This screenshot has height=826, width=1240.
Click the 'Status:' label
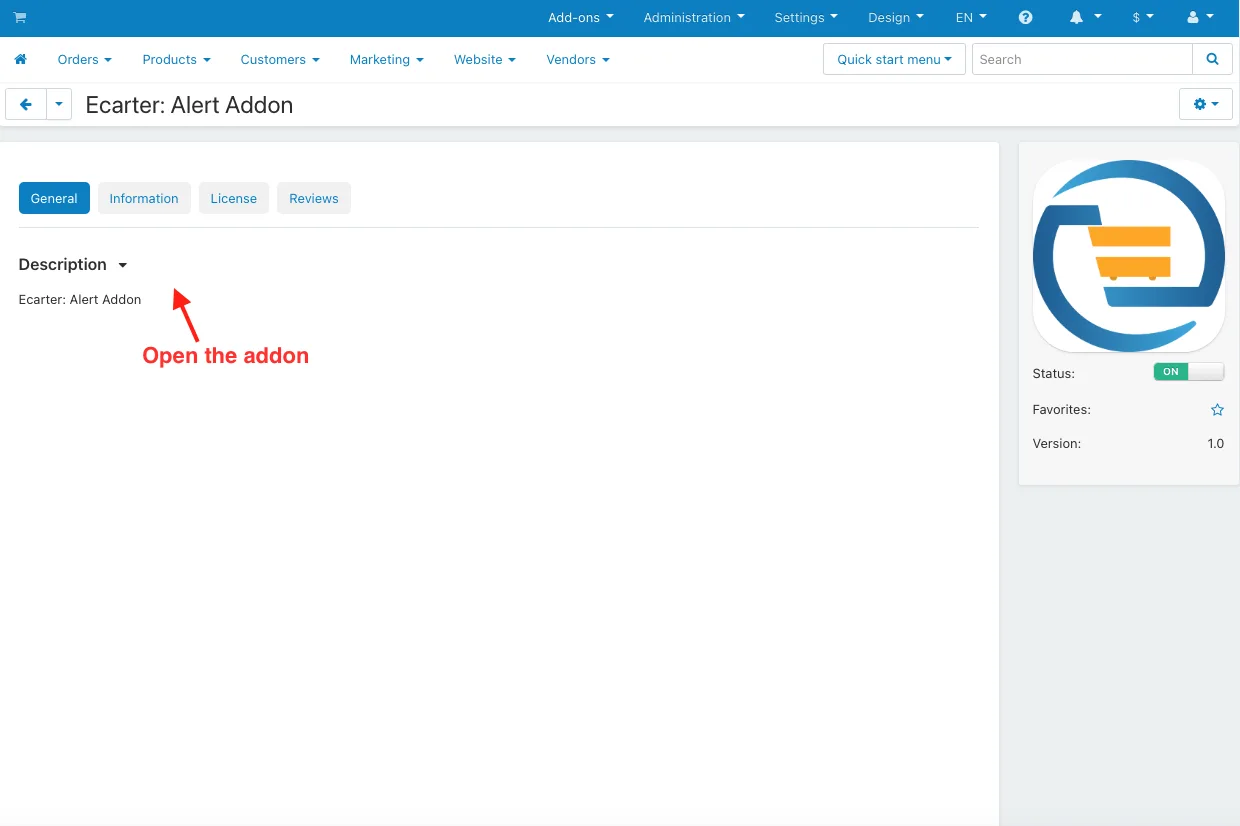coord(1054,374)
